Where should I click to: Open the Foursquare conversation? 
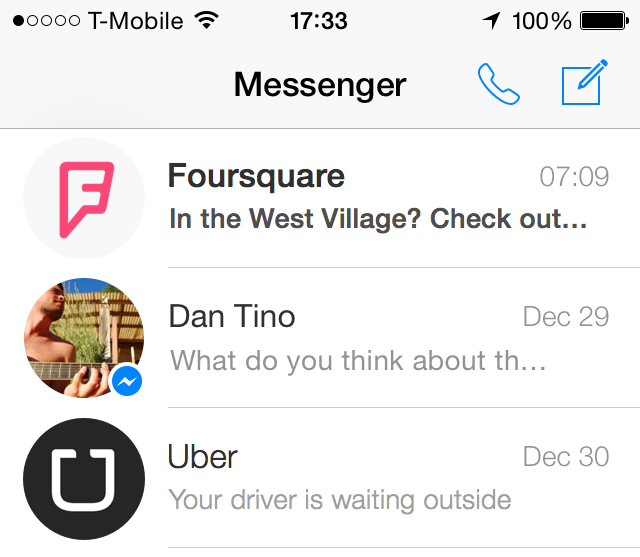point(320,198)
